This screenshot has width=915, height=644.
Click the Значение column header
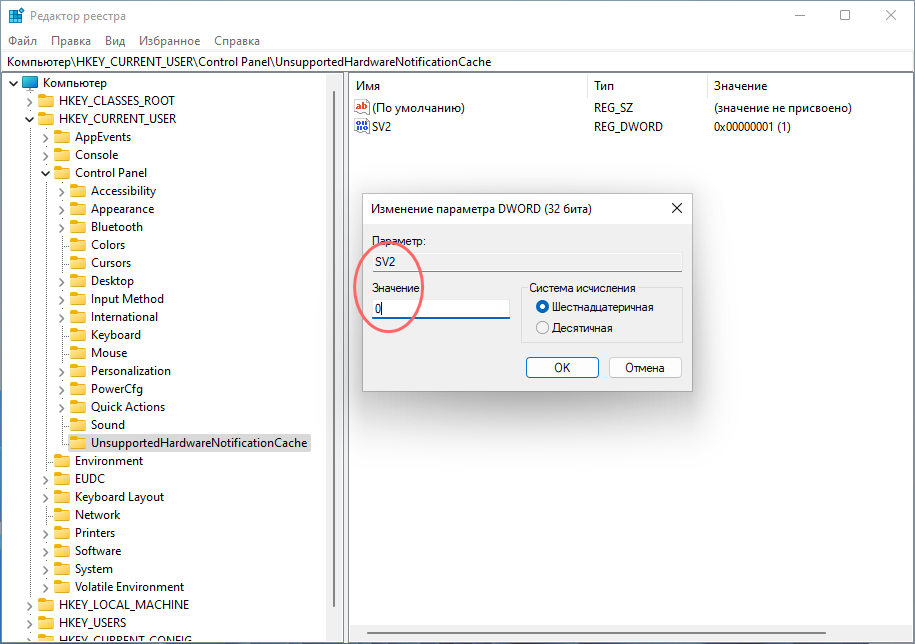(811, 86)
